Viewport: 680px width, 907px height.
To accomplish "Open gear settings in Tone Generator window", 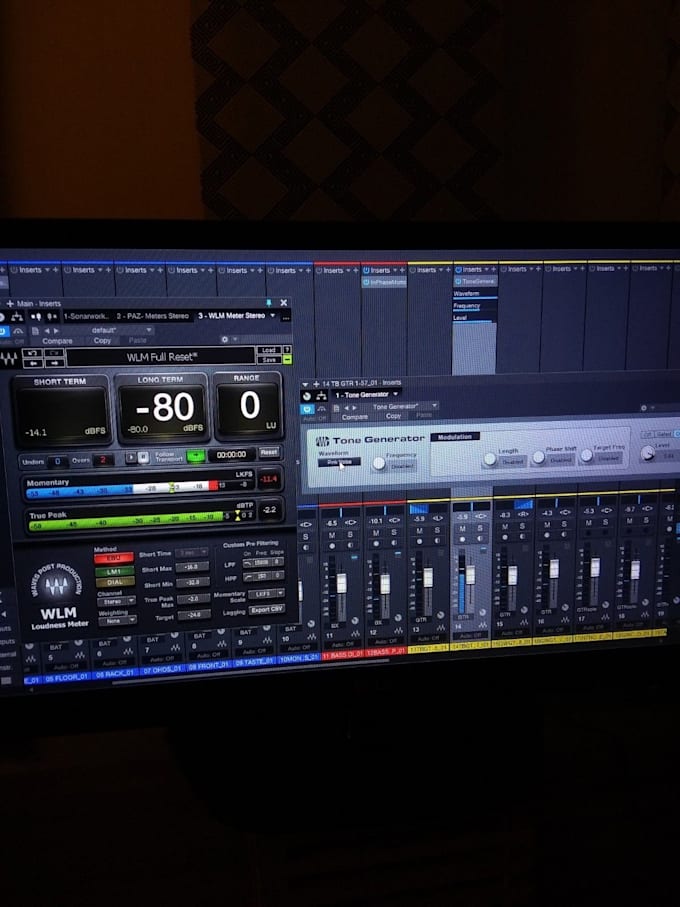I will click(644, 408).
